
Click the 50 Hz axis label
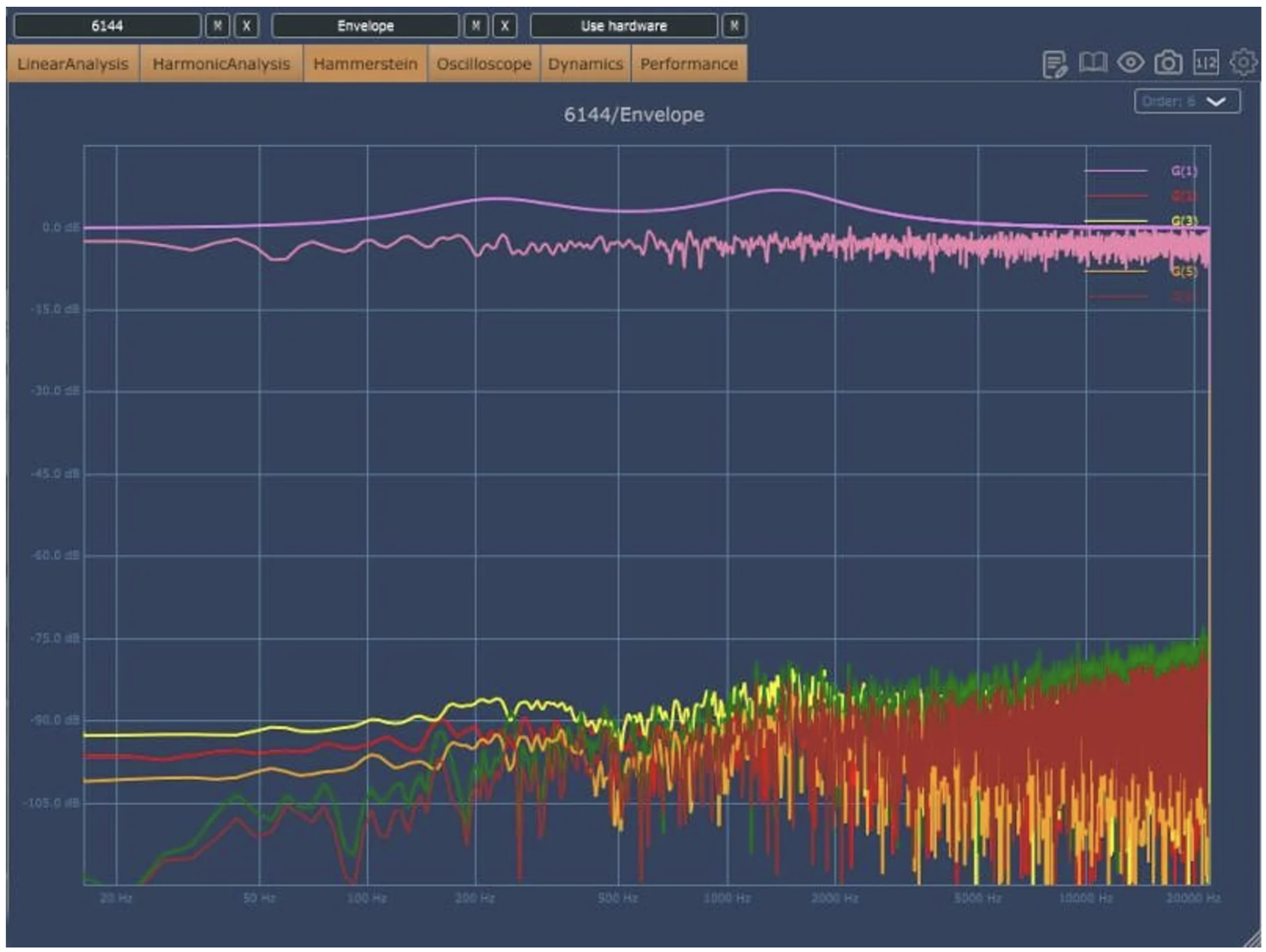point(260,898)
